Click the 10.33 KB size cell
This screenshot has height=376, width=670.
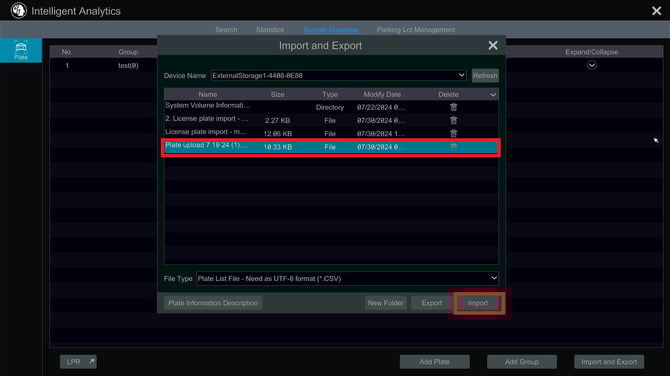pos(277,147)
